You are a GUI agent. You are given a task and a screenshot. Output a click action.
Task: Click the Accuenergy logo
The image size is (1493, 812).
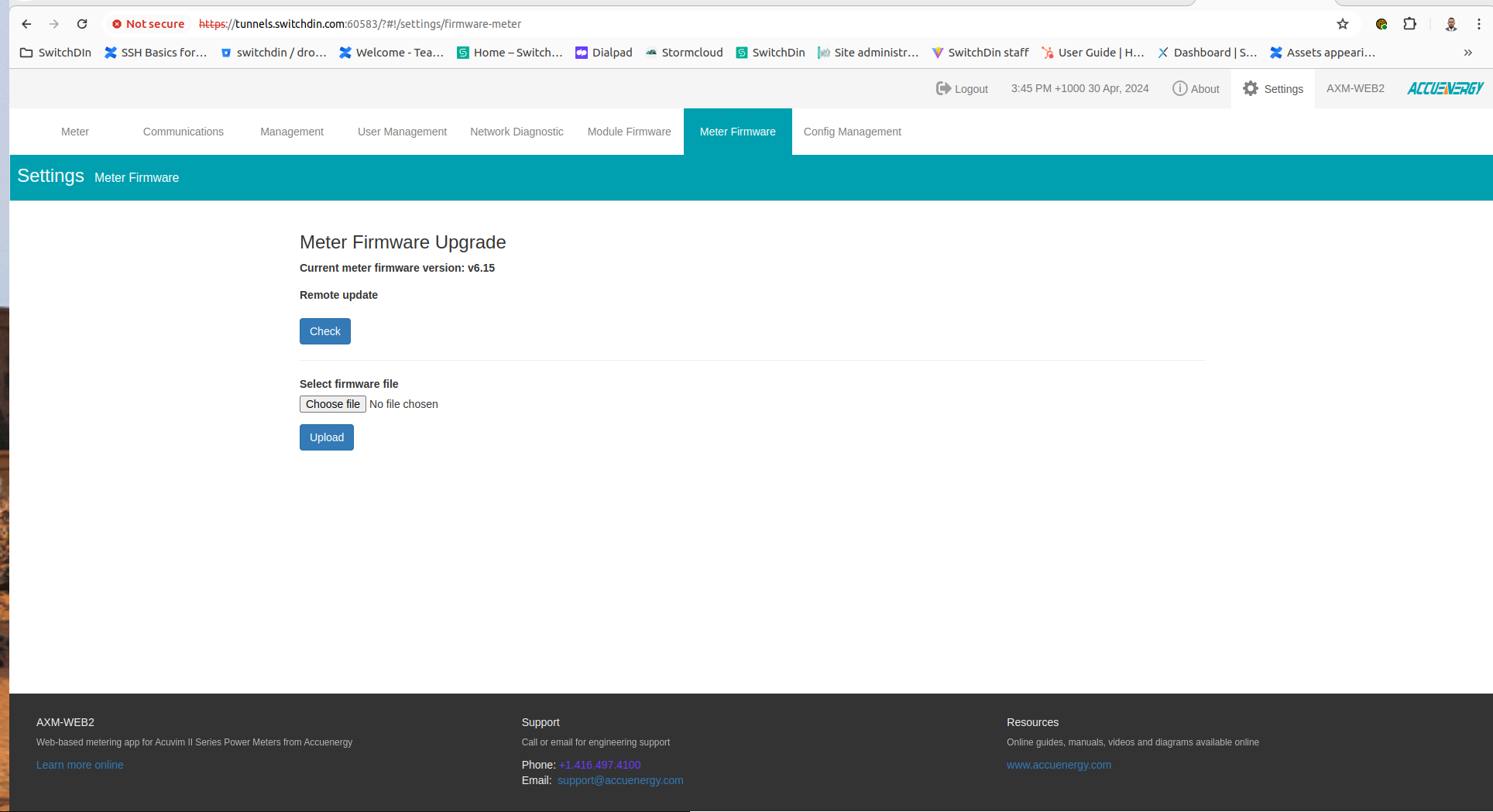point(1445,88)
